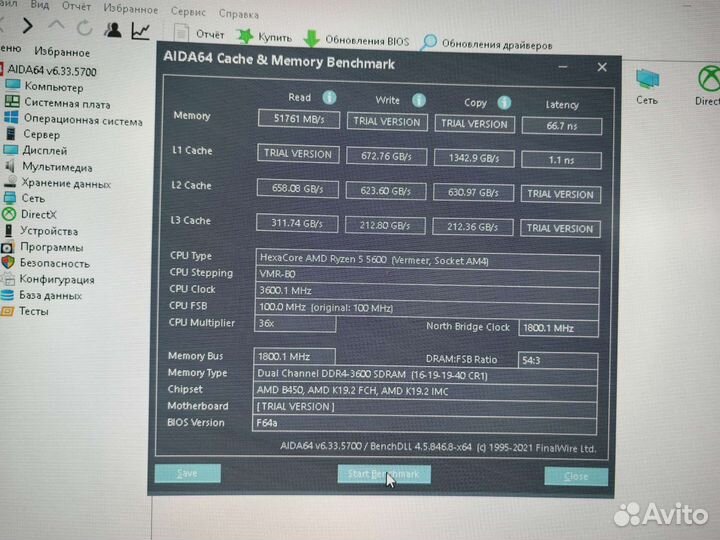This screenshot has width=720, height=540.
Task: Click the Read column info icon
Action: click(x=329, y=97)
